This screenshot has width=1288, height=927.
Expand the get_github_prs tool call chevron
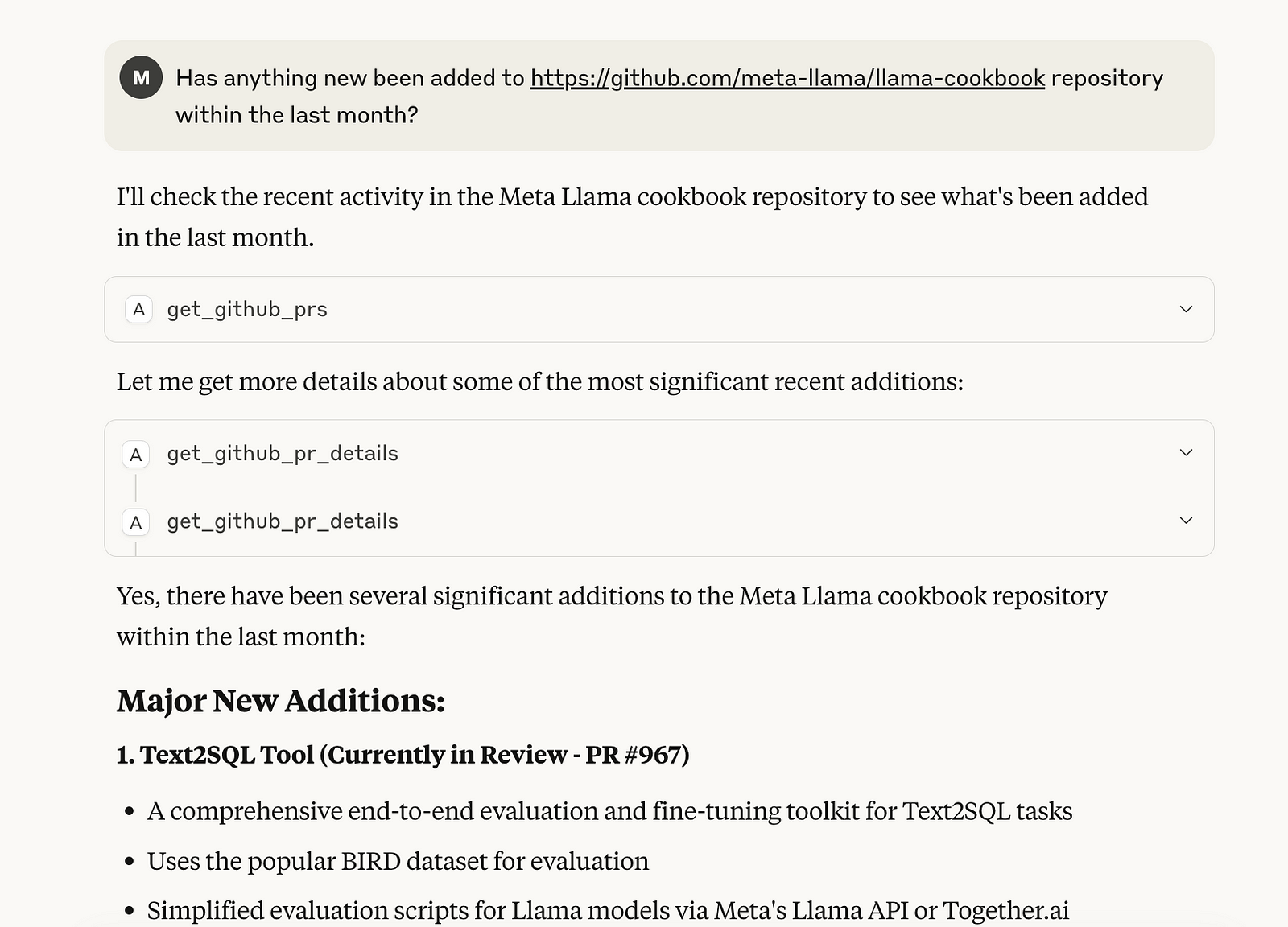[1185, 309]
